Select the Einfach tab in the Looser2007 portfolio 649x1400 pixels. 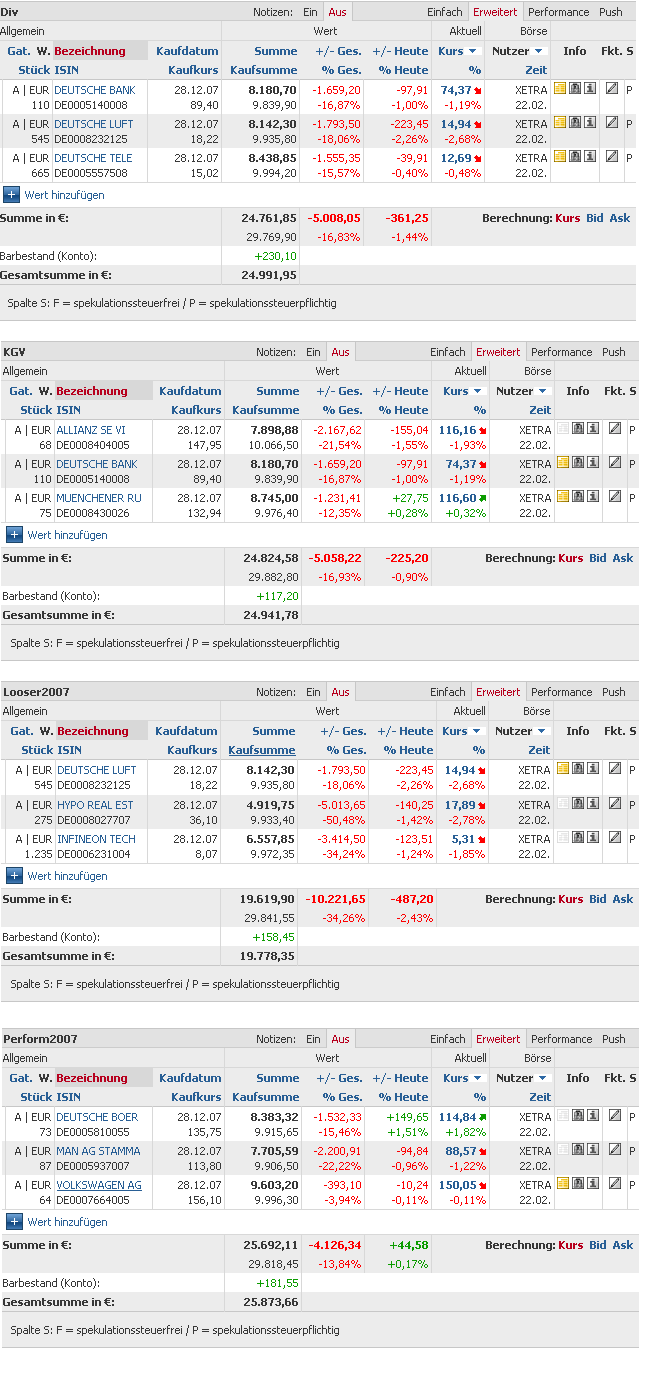pyautogui.click(x=448, y=692)
